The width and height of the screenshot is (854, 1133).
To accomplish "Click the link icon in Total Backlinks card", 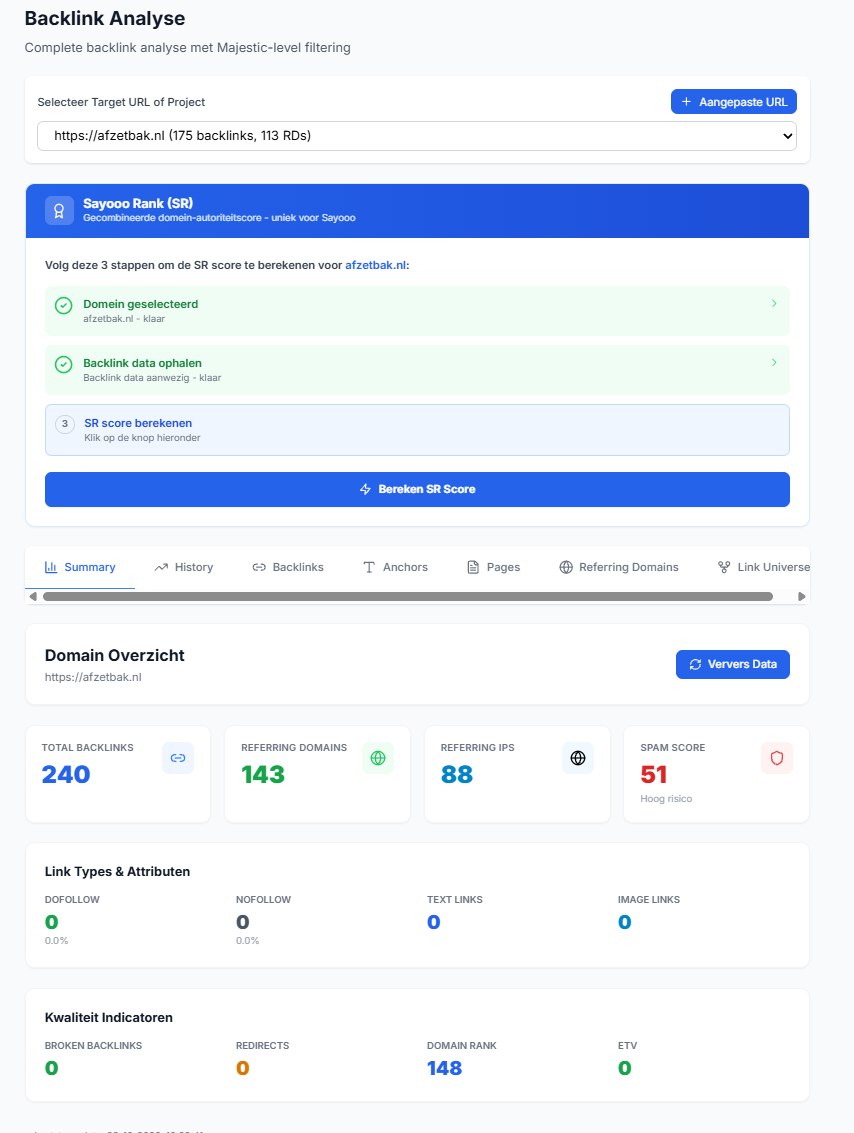I will pos(178,758).
